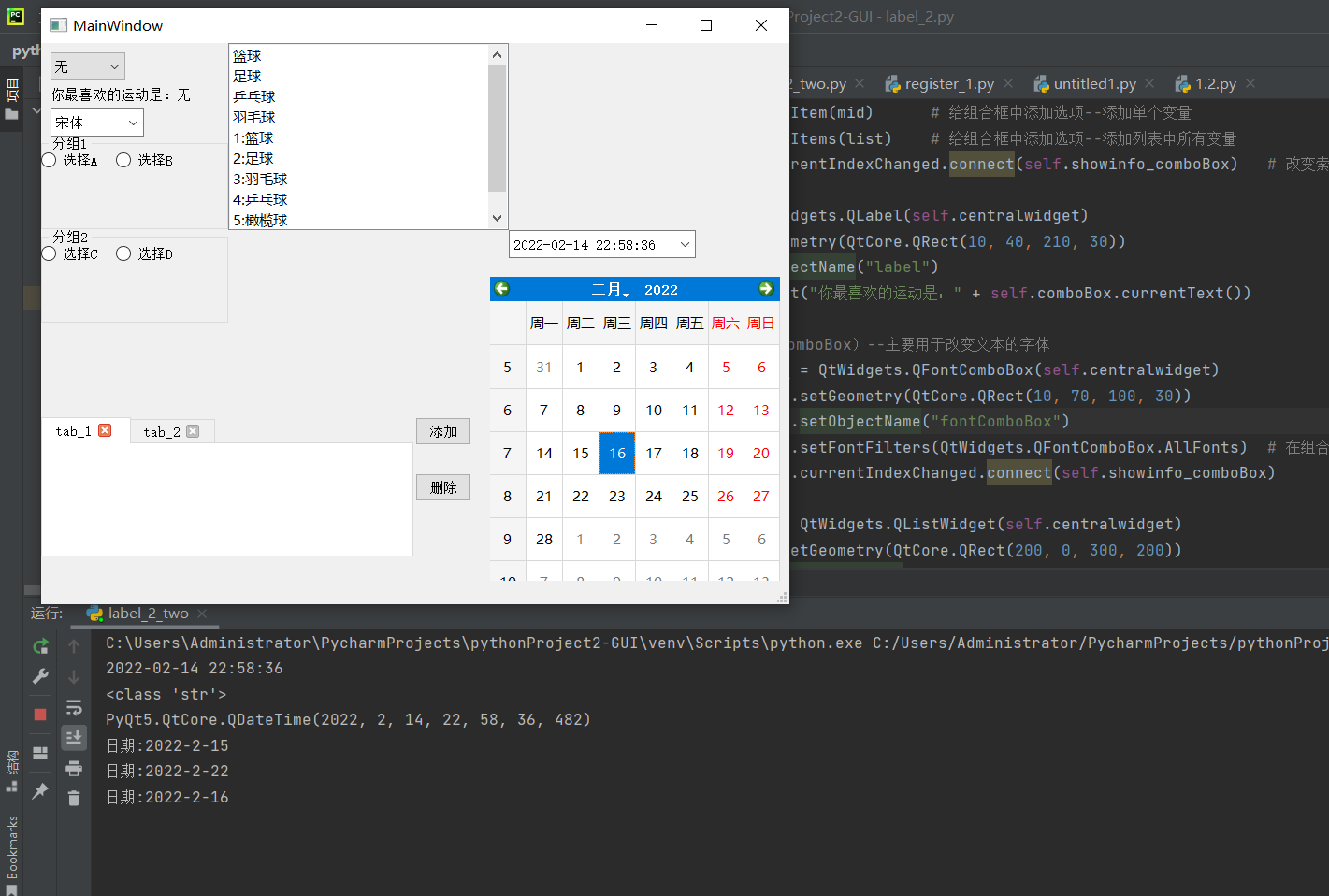Viewport: 1329px width, 896px height.
Task: Expand the 无 sports combo box
Action: coord(87,65)
